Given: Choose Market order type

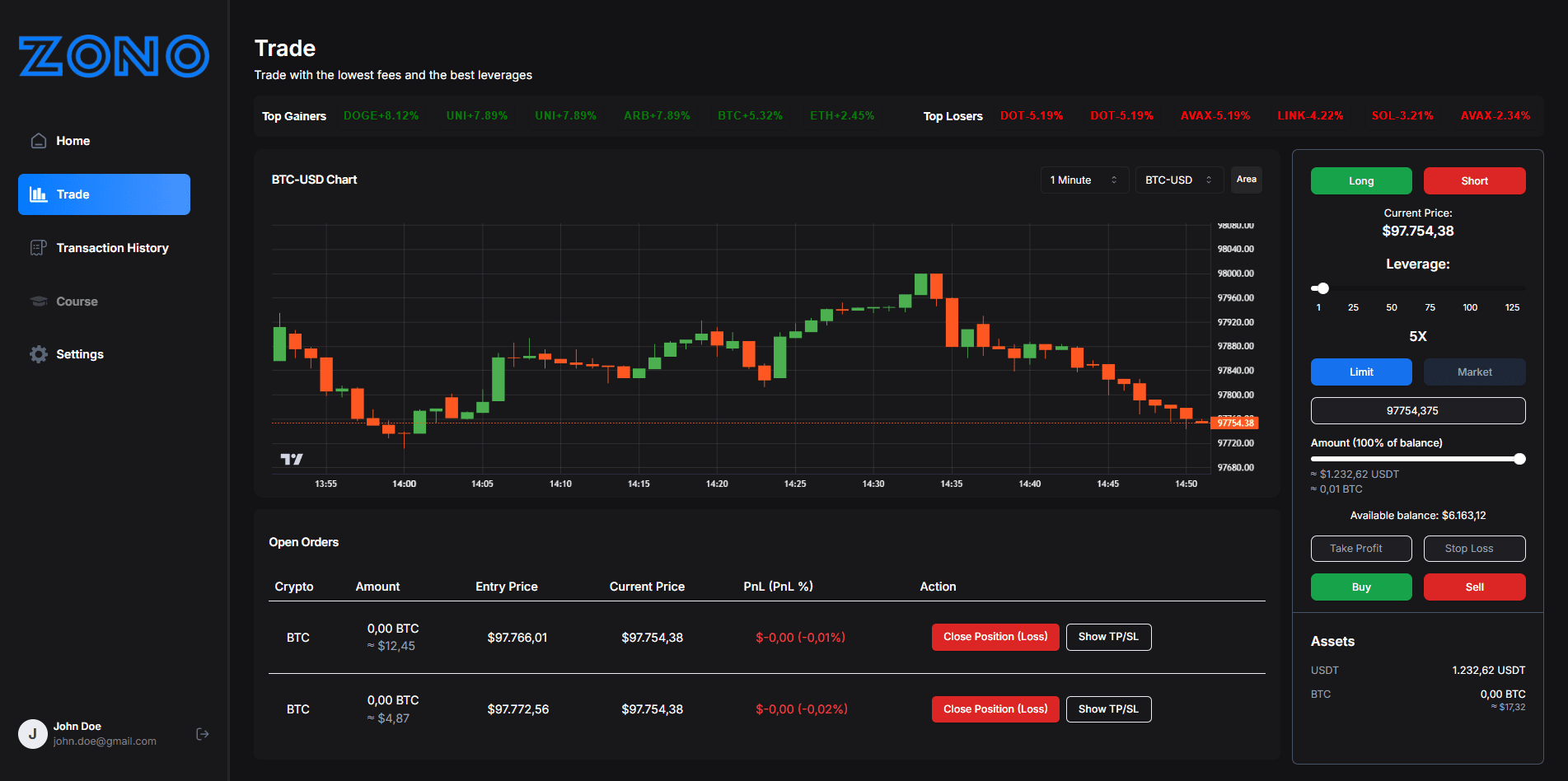Looking at the screenshot, I should coord(1475,372).
